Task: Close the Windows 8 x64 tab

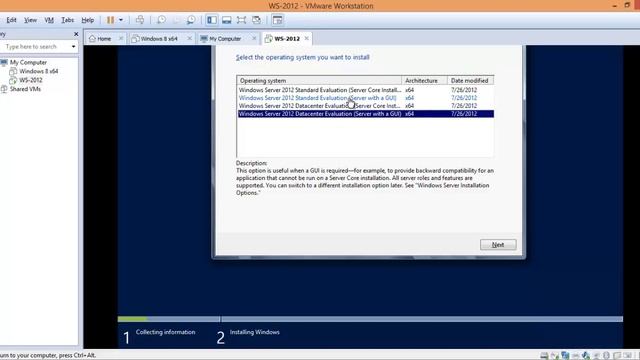Action: (x=189, y=38)
